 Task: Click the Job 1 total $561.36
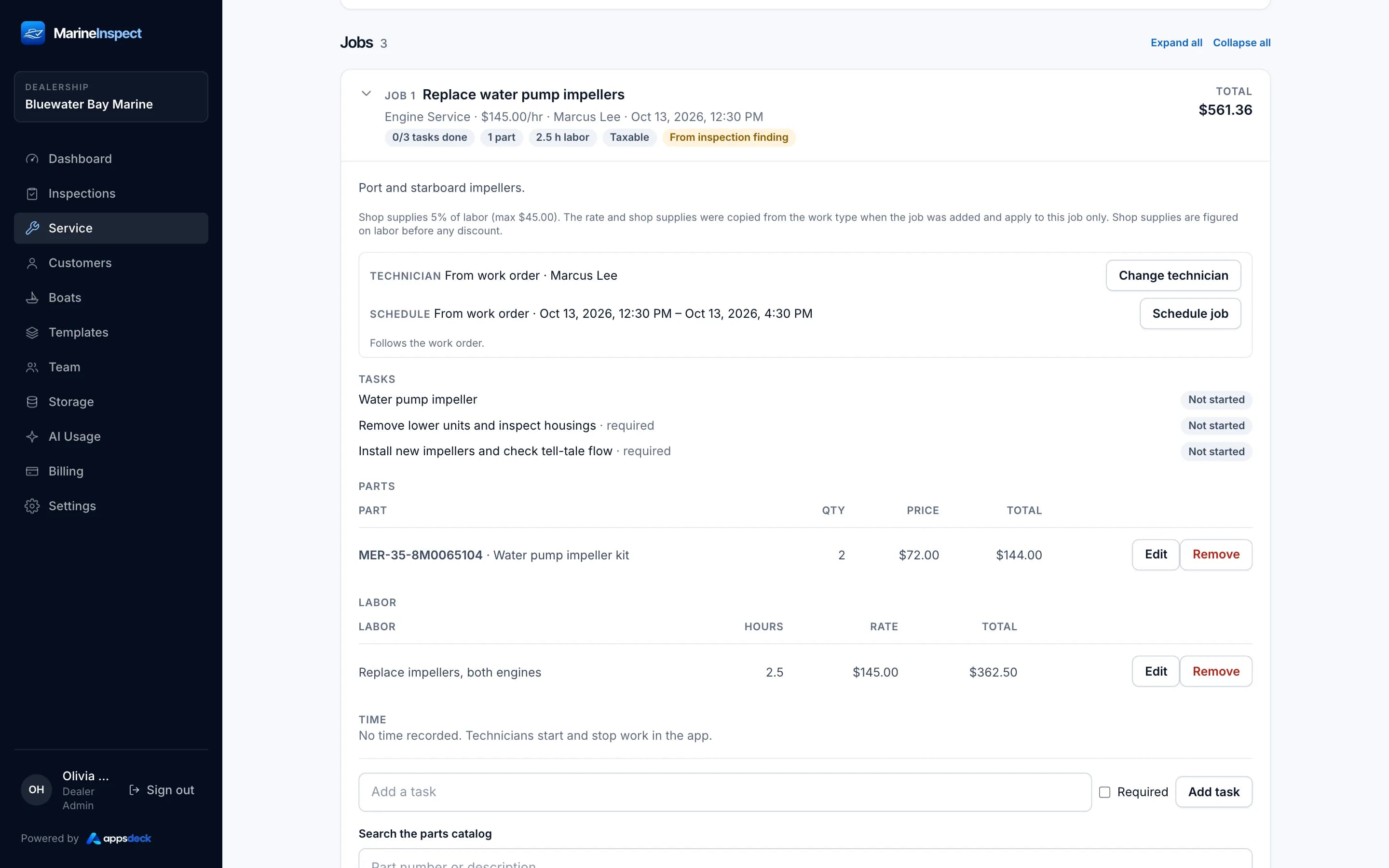pyautogui.click(x=1225, y=110)
